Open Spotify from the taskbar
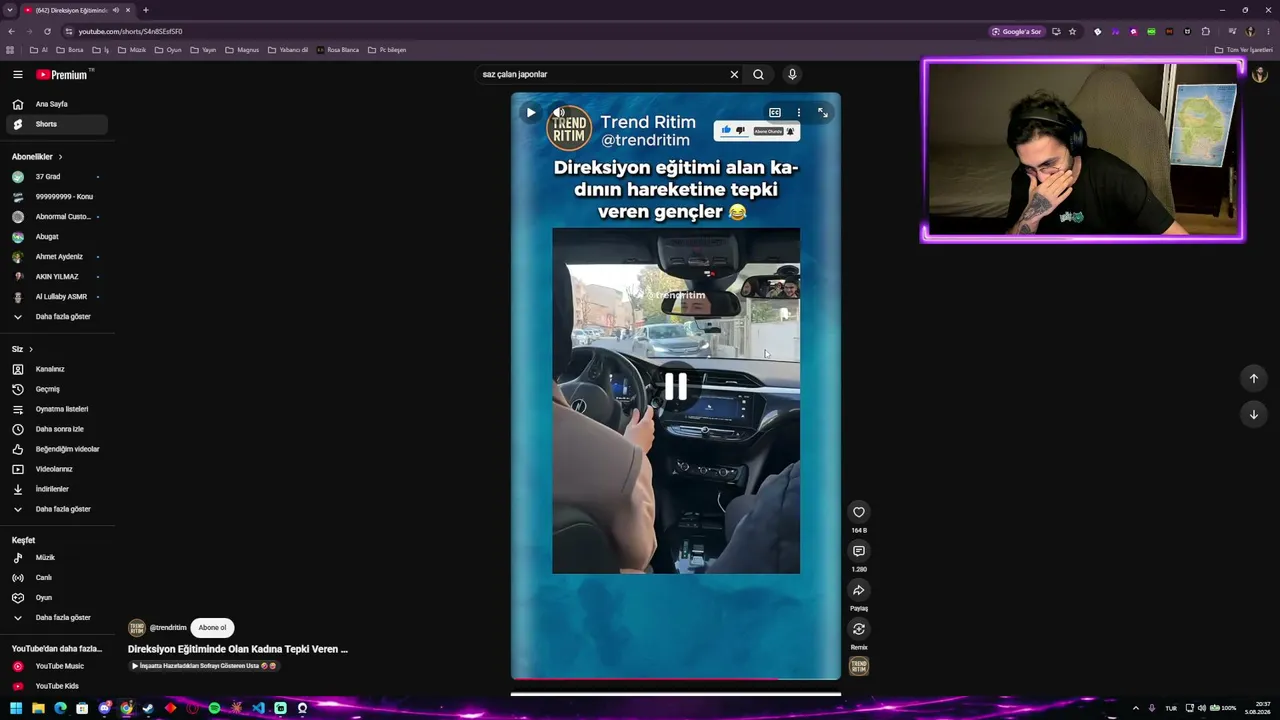This screenshot has width=1280, height=720. [x=214, y=708]
